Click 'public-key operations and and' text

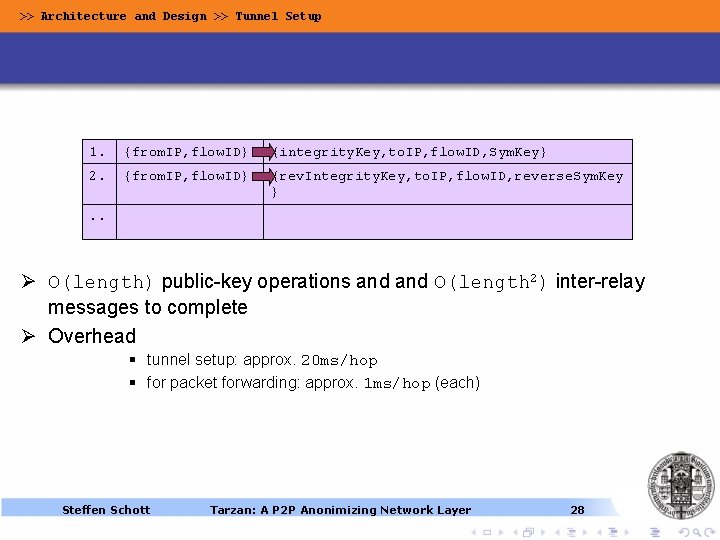click(295, 281)
